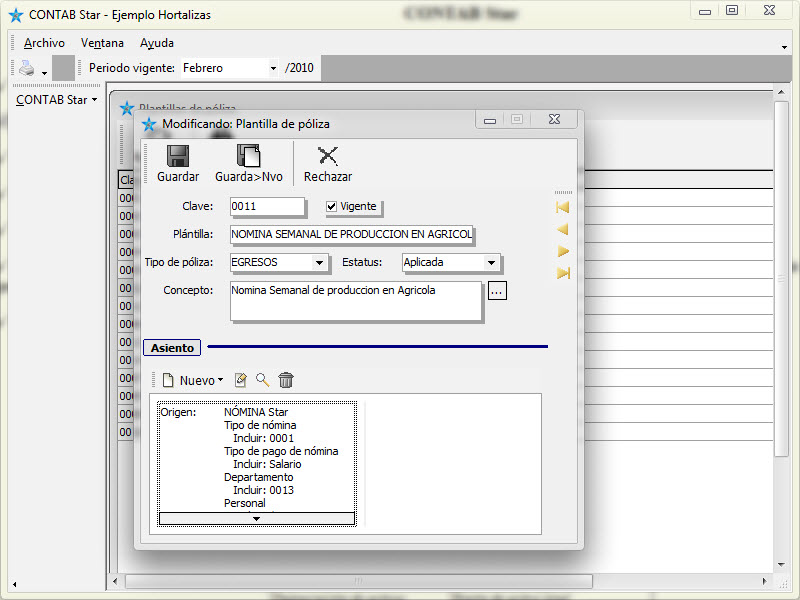Screen dimensions: 800x600
Task: Click the Guarda>Nvo save-and-new icon
Action: tap(248, 156)
